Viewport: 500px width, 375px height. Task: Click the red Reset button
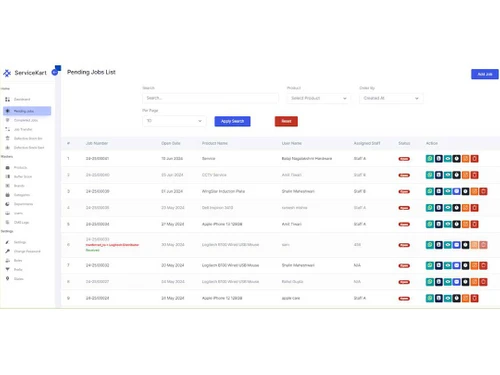[286, 121]
